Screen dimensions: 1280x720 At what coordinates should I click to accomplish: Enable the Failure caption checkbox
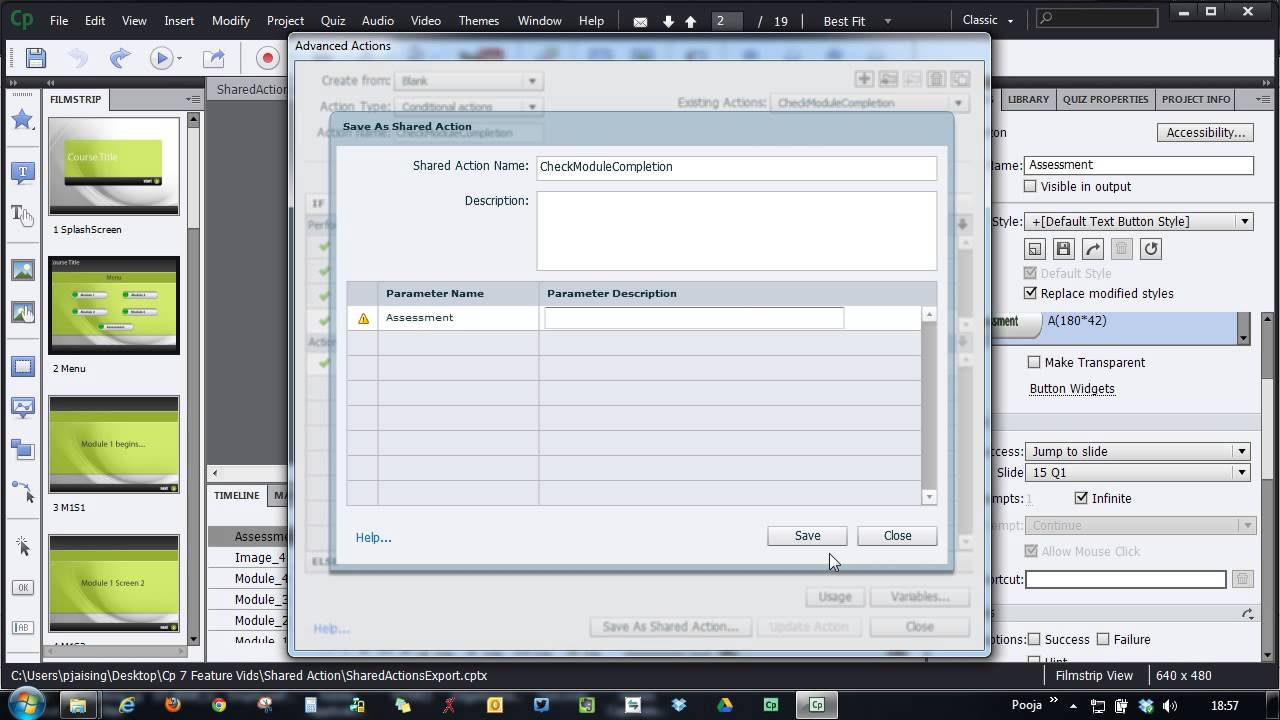(1103, 639)
